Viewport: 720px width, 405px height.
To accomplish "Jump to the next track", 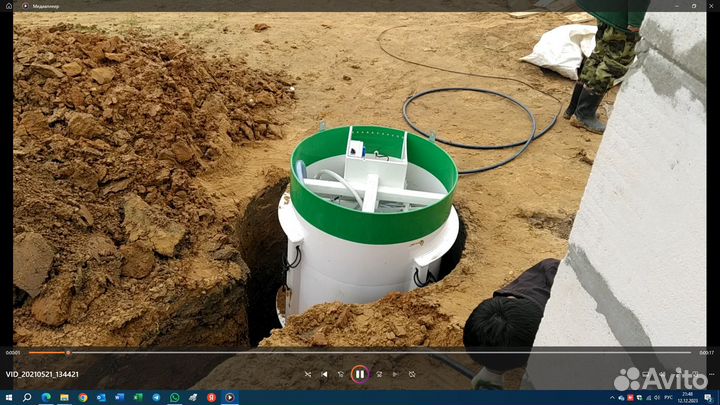I will (x=396, y=374).
